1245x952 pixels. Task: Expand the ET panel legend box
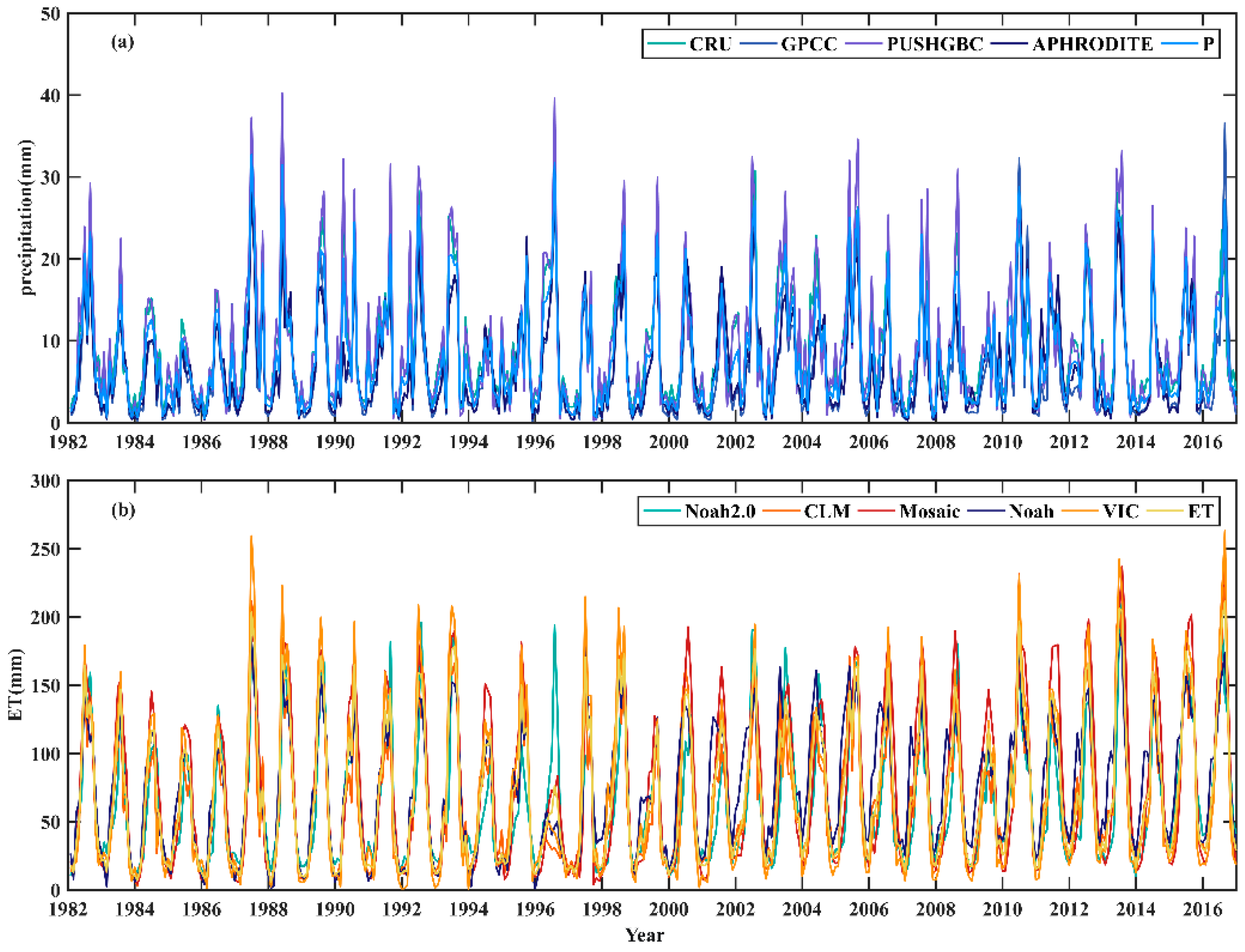[x=929, y=511]
